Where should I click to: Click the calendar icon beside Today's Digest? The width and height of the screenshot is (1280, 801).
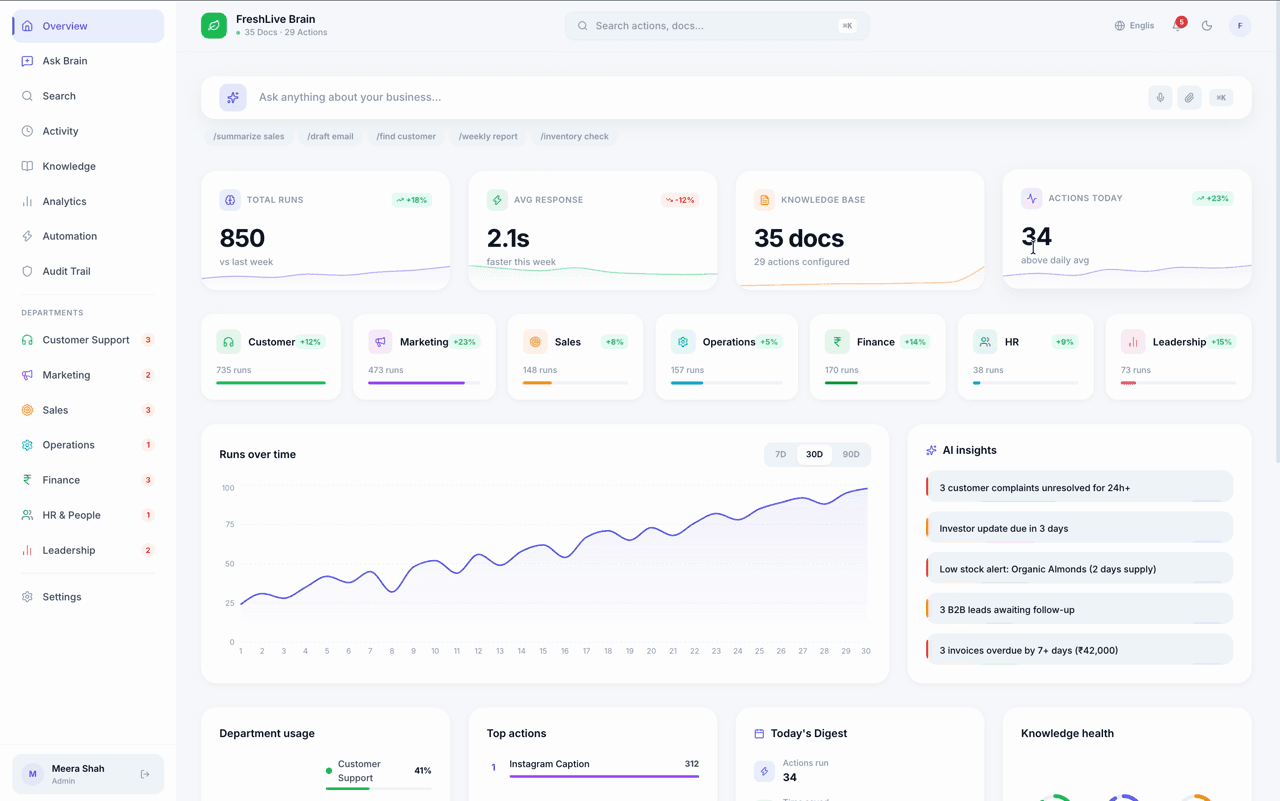[x=759, y=734]
